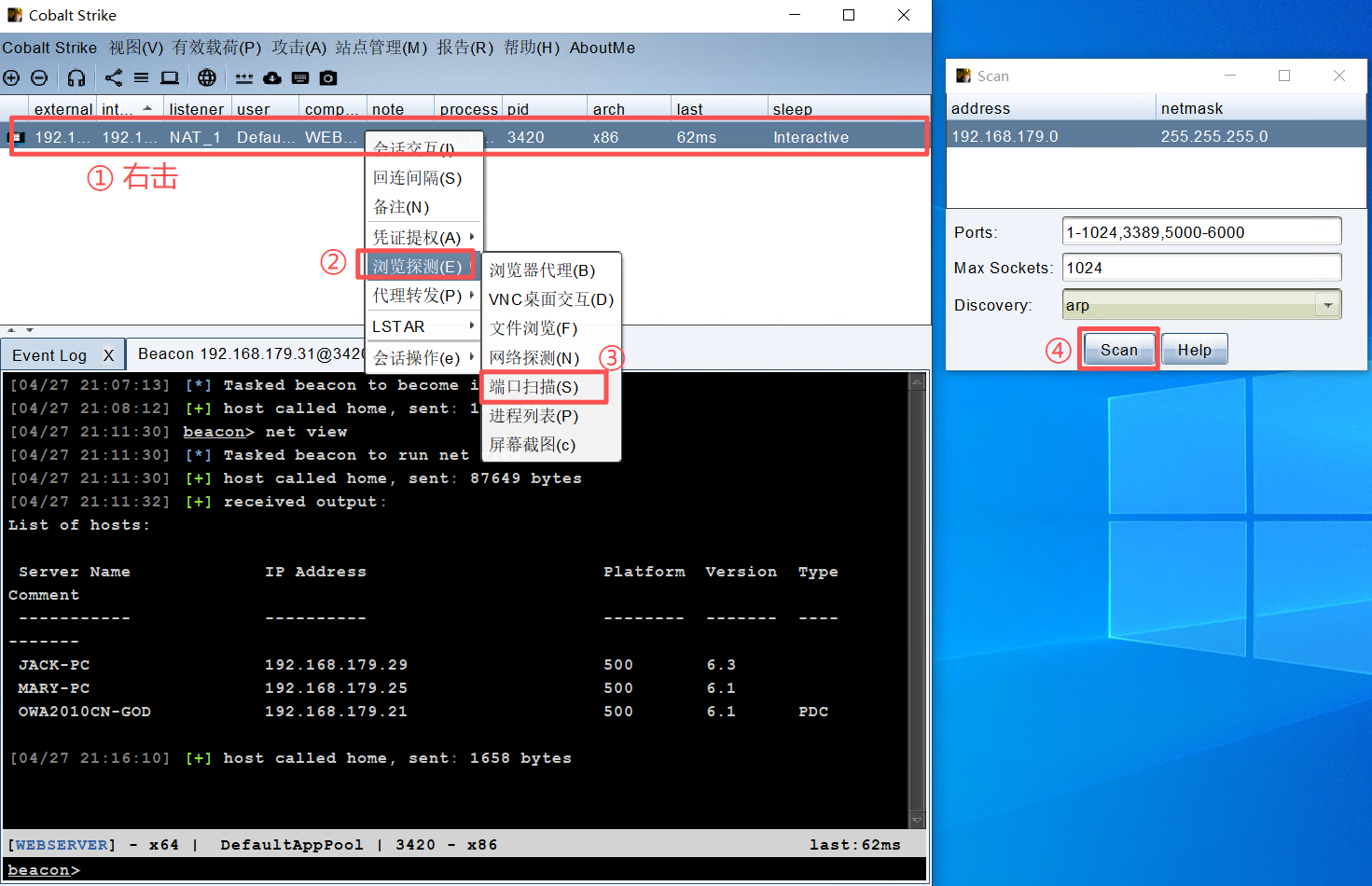Open the Cobalt Strike menu

[x=49, y=48]
